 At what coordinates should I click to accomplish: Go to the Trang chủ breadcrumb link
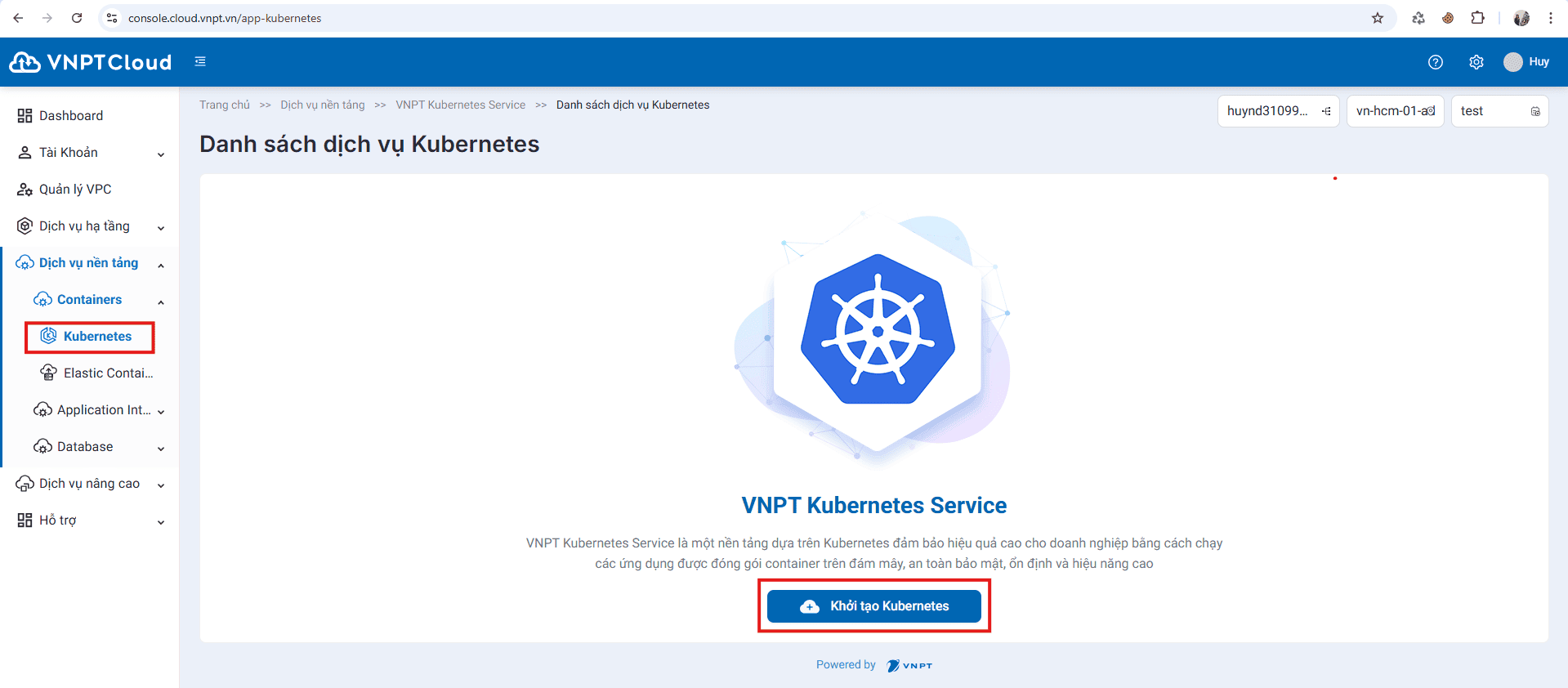[225, 105]
